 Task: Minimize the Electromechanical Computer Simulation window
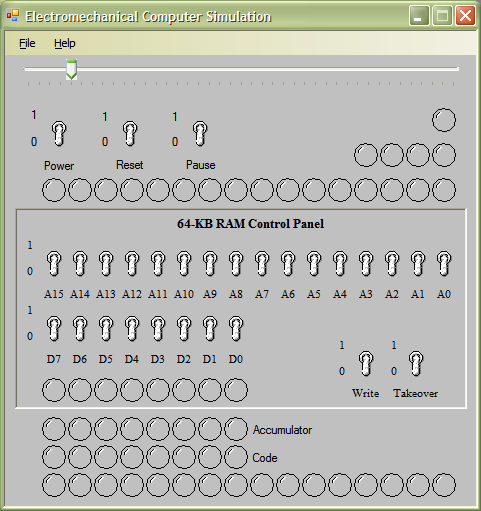419,15
